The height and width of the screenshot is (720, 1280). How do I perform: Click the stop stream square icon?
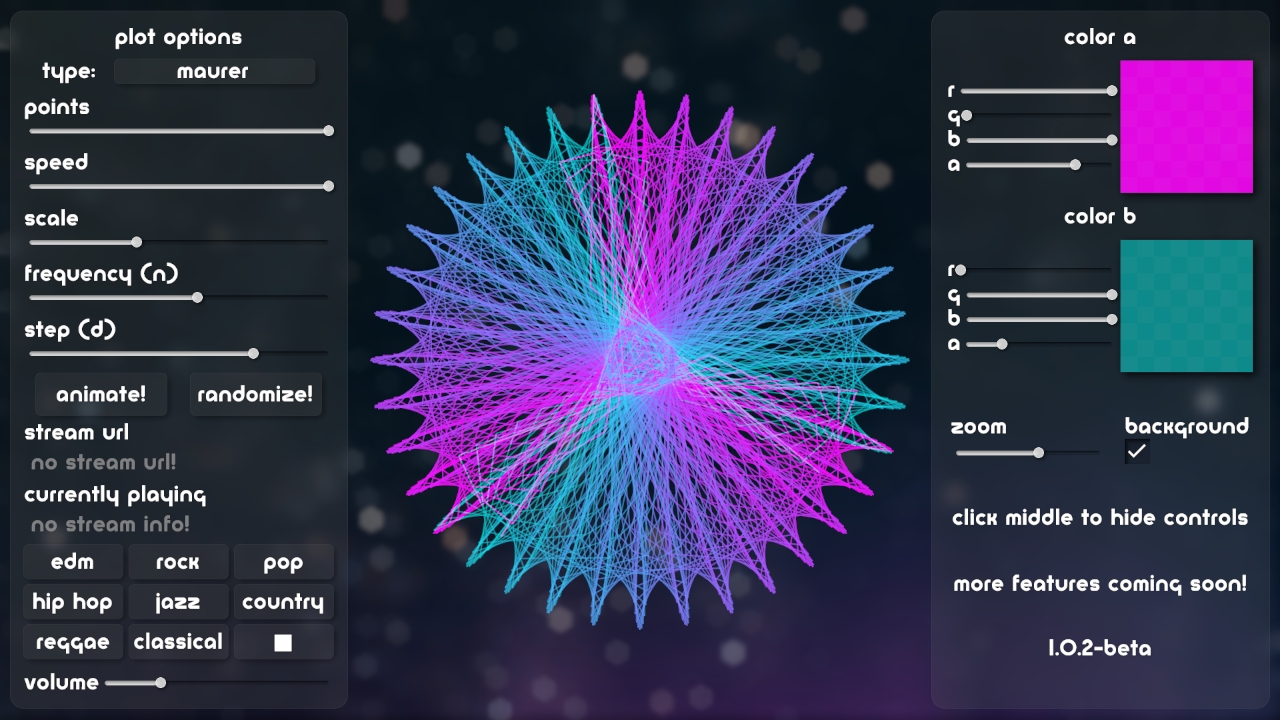tap(283, 642)
